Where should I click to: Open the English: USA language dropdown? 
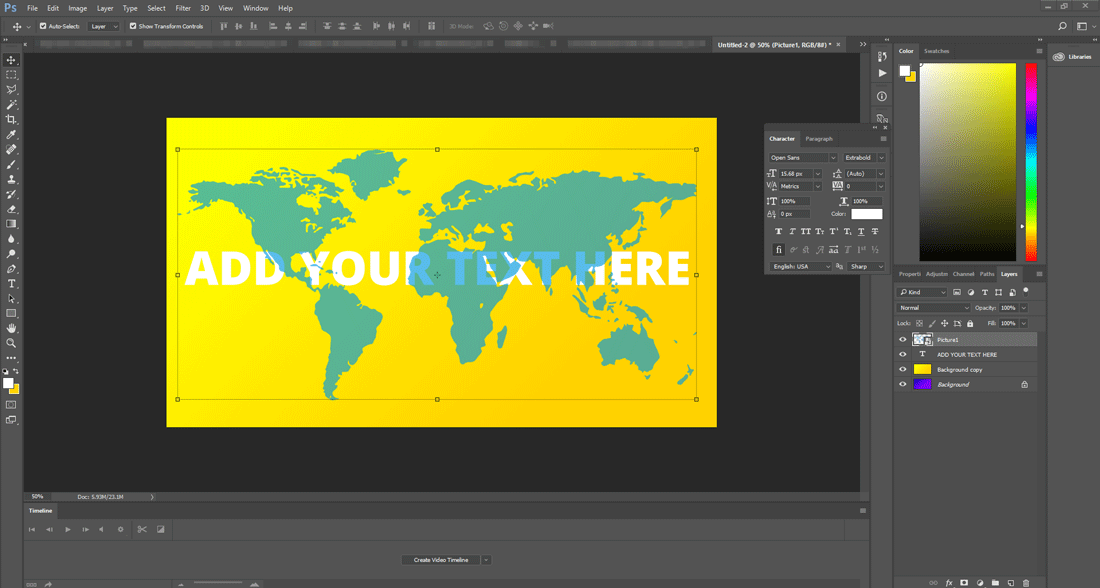[800, 267]
